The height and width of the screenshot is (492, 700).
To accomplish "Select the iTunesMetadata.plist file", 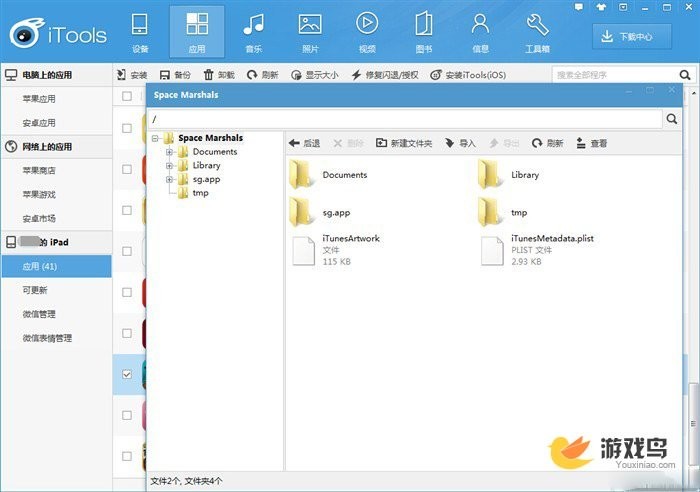I will coord(537,250).
